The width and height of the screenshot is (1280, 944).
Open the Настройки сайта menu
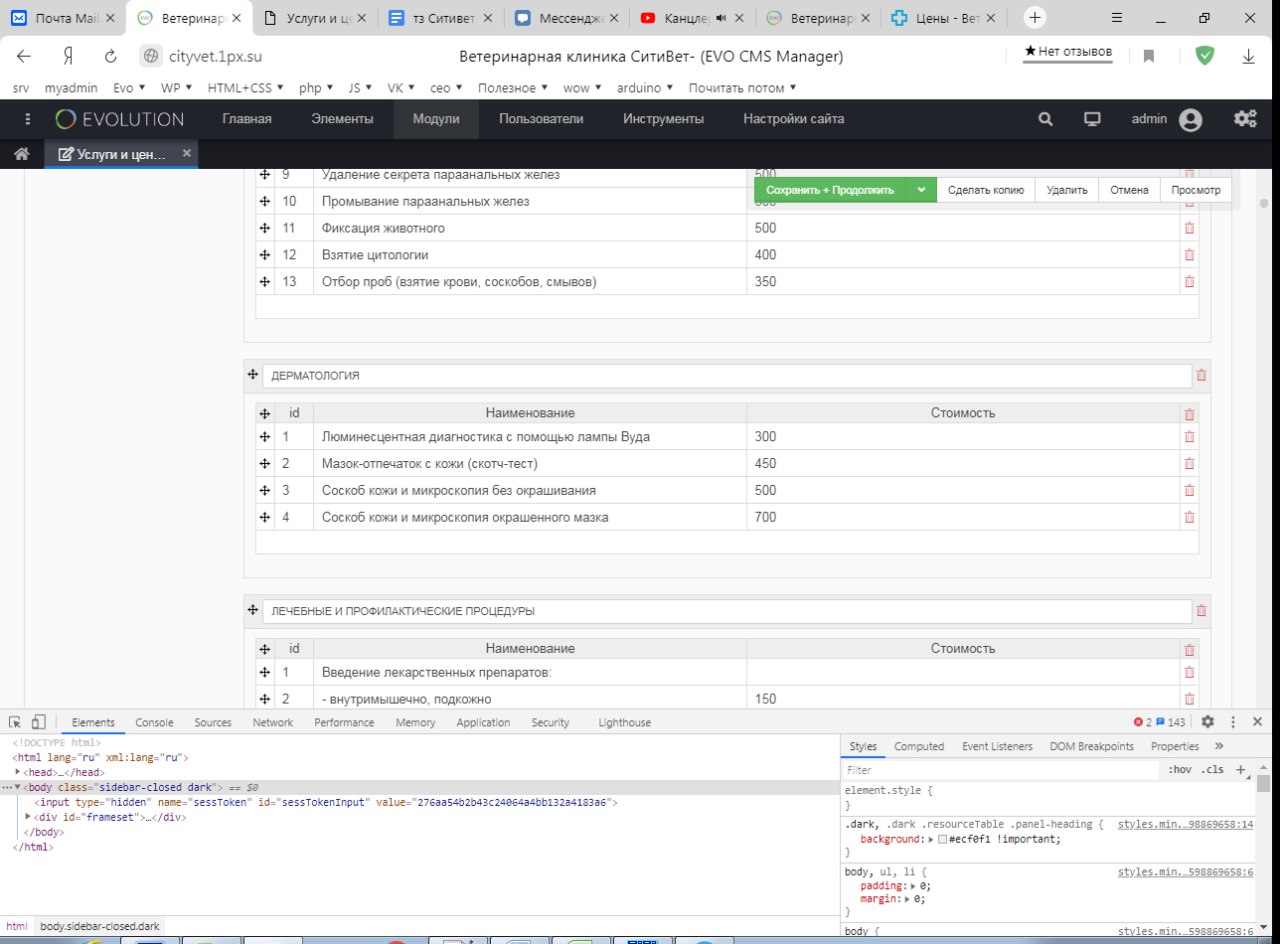(793, 119)
